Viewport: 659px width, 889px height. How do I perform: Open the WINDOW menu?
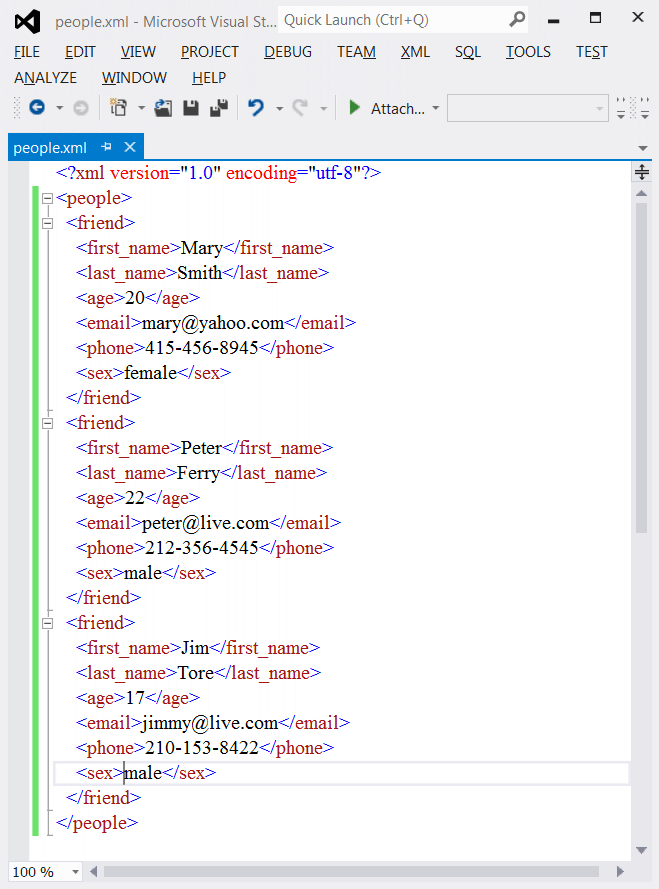134,78
